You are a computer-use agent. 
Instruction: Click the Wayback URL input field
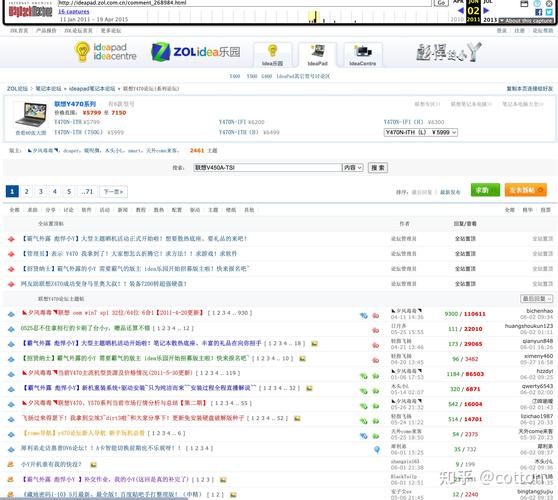(244, 3)
